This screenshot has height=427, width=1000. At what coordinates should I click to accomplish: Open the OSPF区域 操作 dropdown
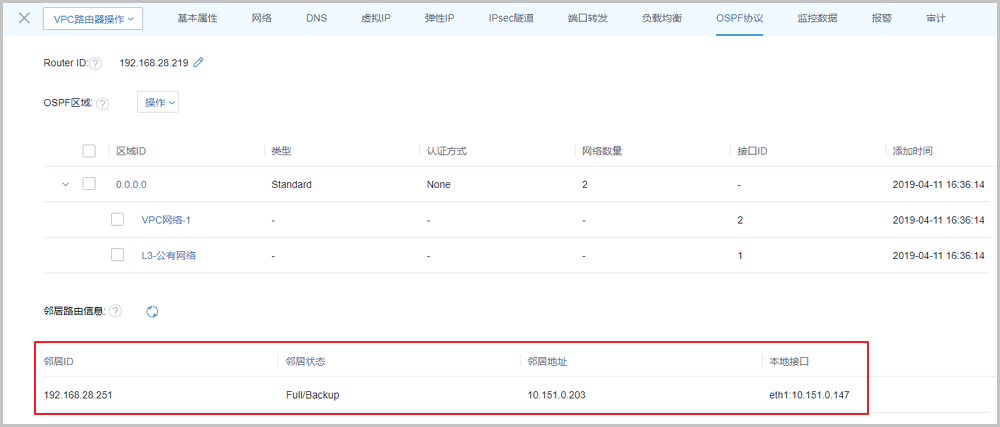pyautogui.click(x=158, y=102)
